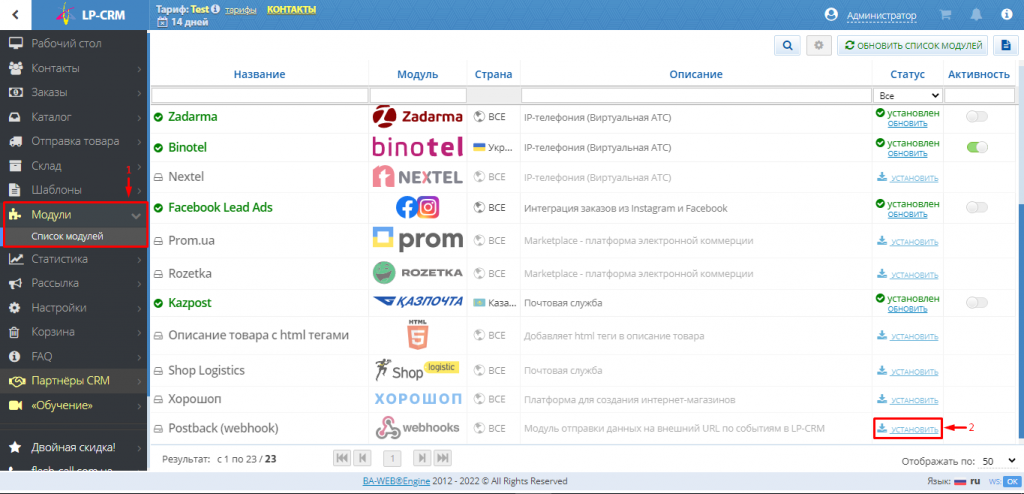Open the gear settings button in toolbar

[x=819, y=46]
